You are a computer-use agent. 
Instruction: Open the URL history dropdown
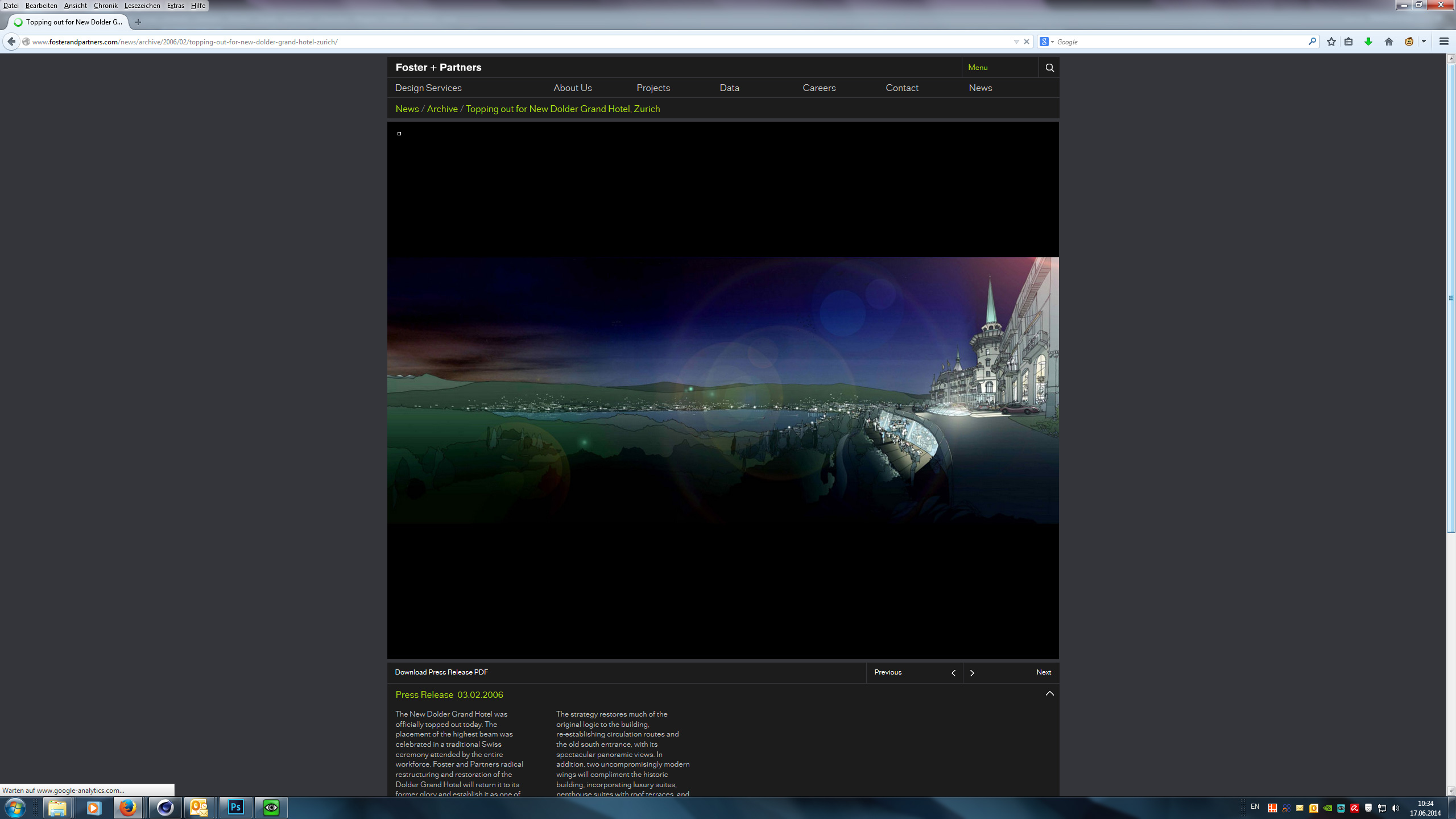point(1016,42)
